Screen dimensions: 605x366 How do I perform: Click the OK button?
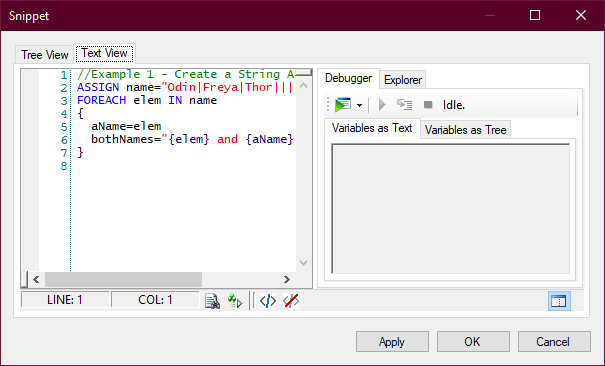click(x=473, y=342)
